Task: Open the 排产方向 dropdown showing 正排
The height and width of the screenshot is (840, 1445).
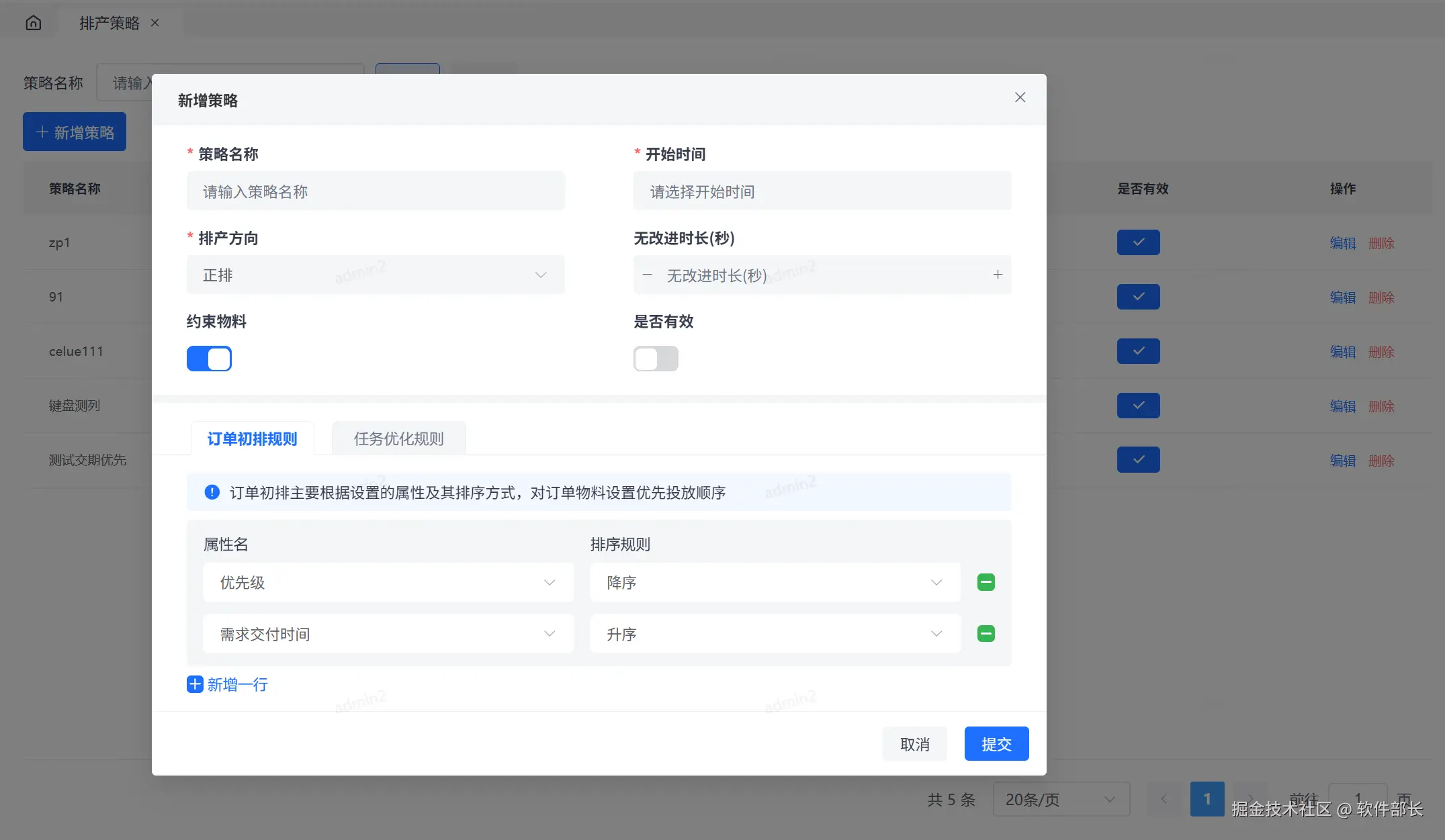Action: 375,275
